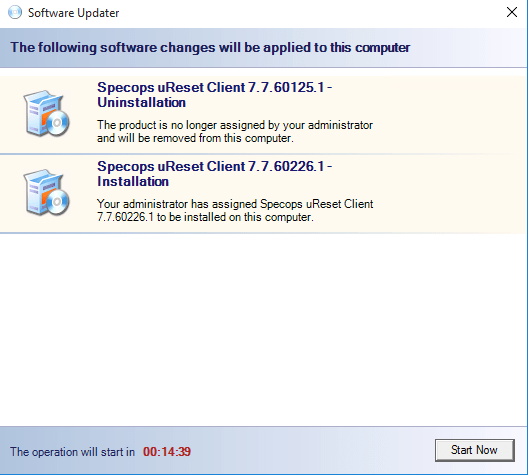Click the 'no longer assigned by your administrator' description
This screenshot has height=475, width=528.
235,125
